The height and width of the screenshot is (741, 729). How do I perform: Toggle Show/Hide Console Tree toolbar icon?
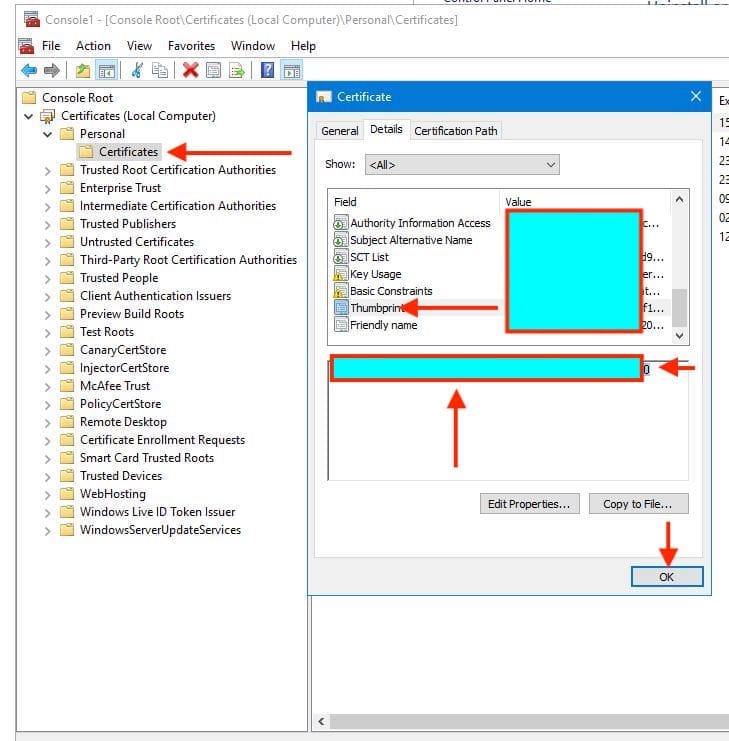[x=105, y=70]
